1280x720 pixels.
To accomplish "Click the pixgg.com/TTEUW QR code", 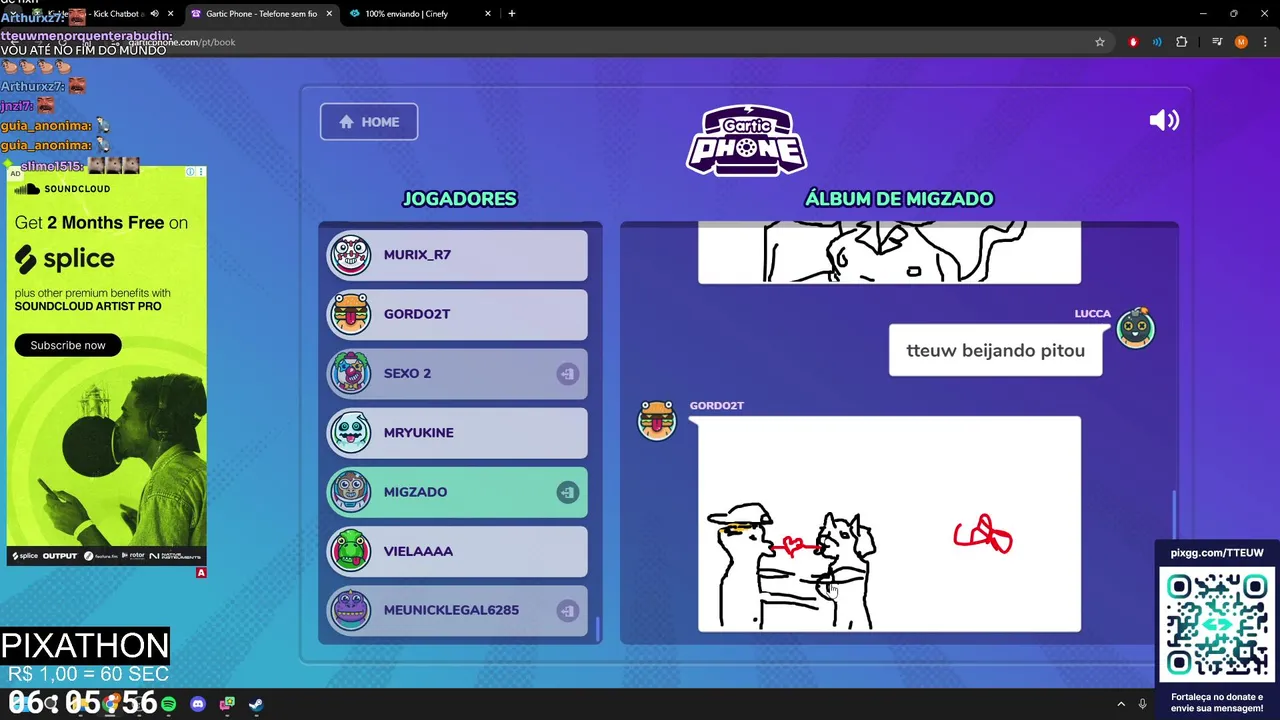I will [1217, 624].
